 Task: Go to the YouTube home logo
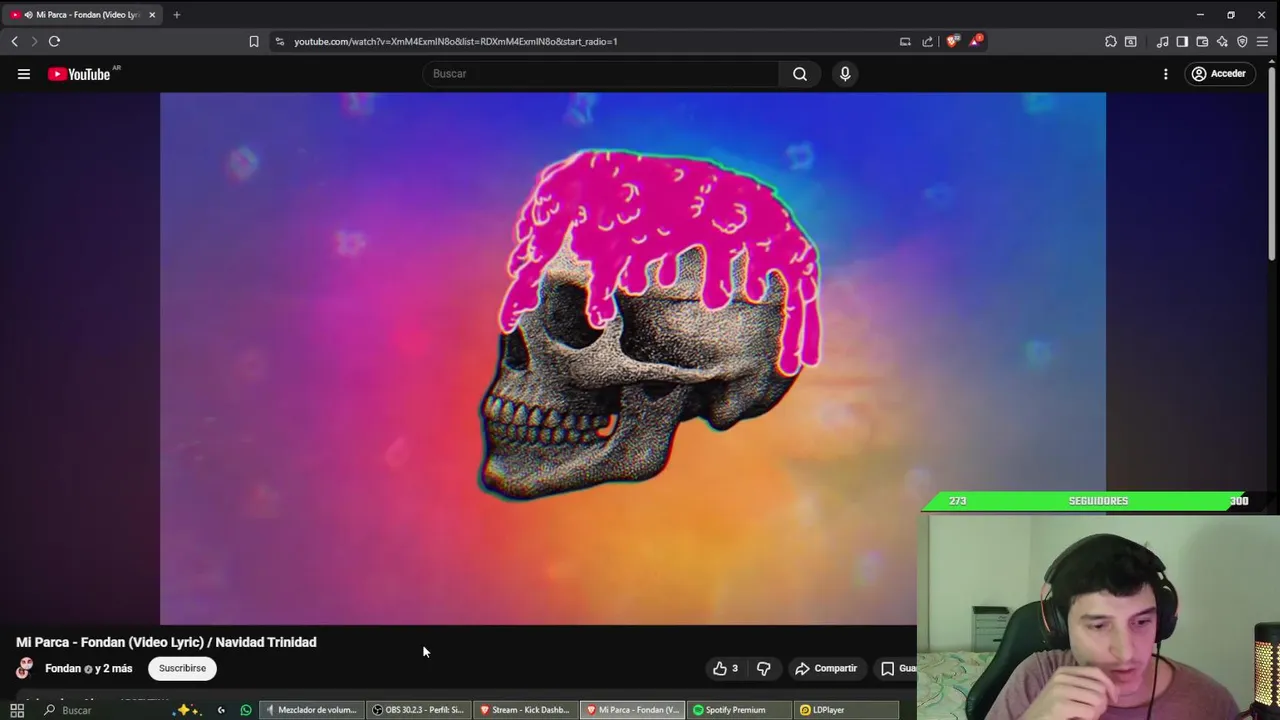(81, 74)
